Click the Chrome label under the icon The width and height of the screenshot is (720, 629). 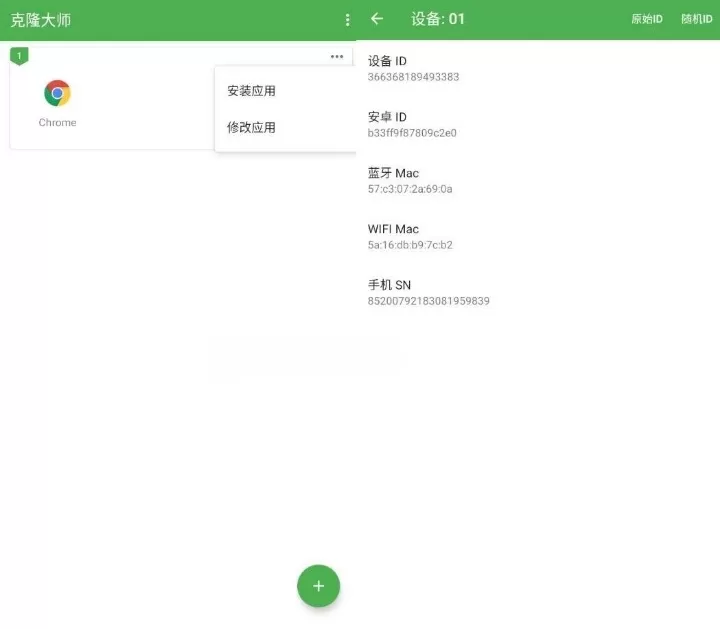[x=57, y=123]
